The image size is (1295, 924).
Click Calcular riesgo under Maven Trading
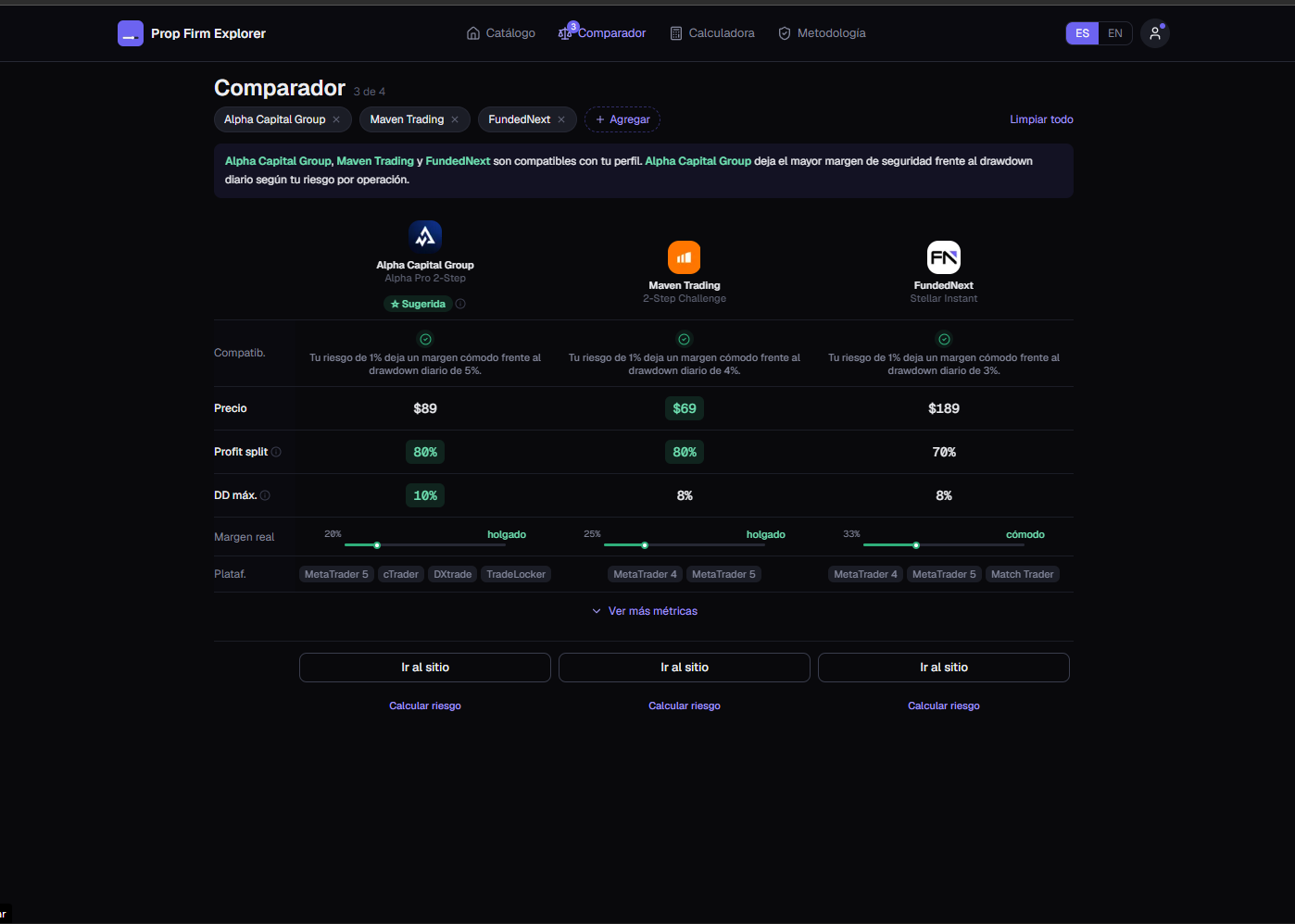(685, 705)
